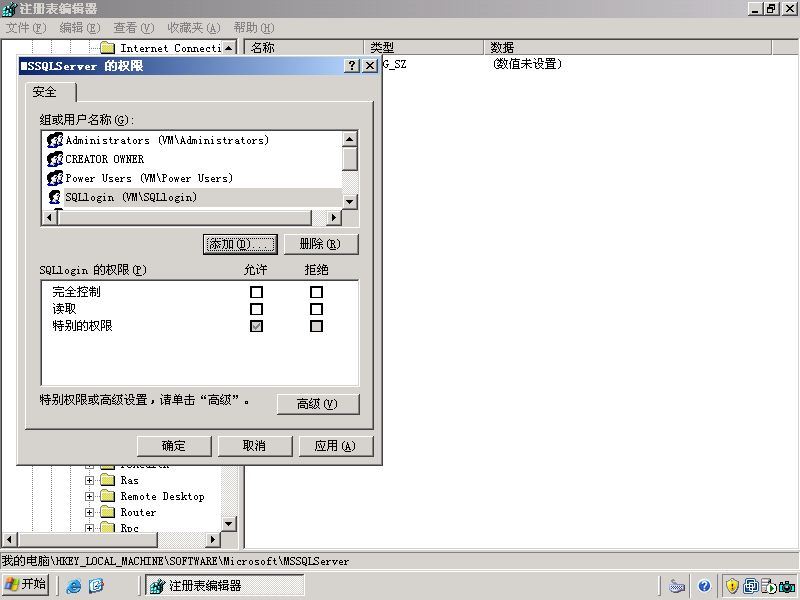
Task: Click the camera icon in system tray
Action: coord(787,587)
